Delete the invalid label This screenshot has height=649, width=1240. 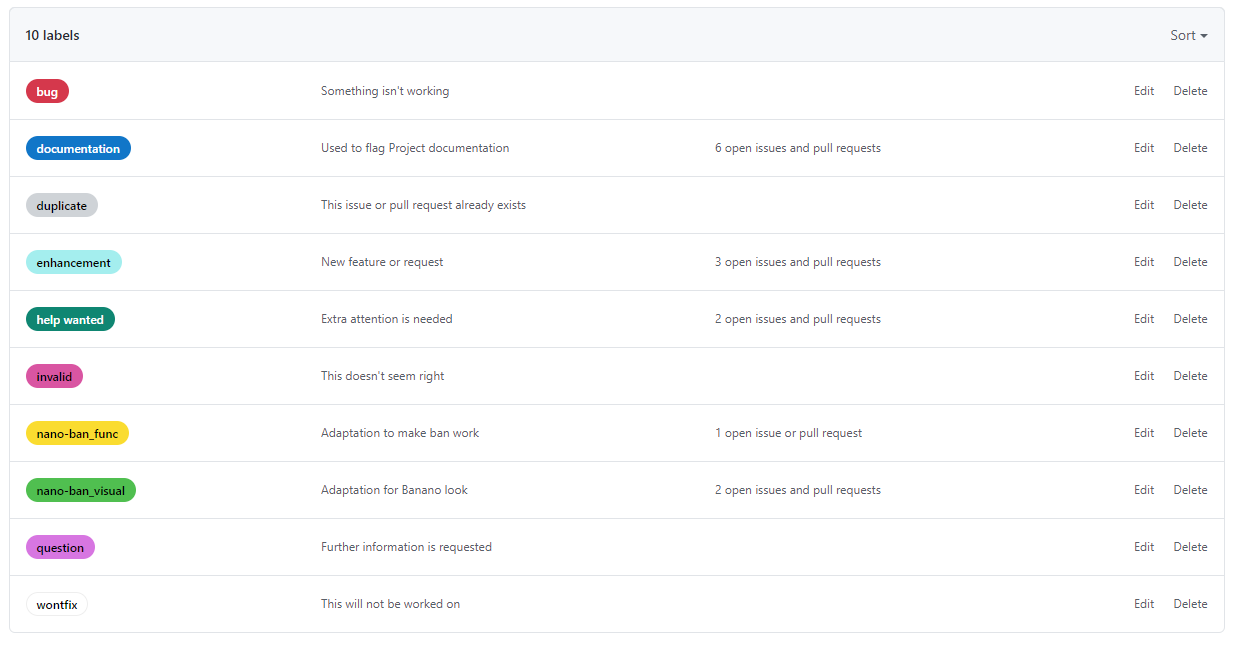coord(1190,376)
